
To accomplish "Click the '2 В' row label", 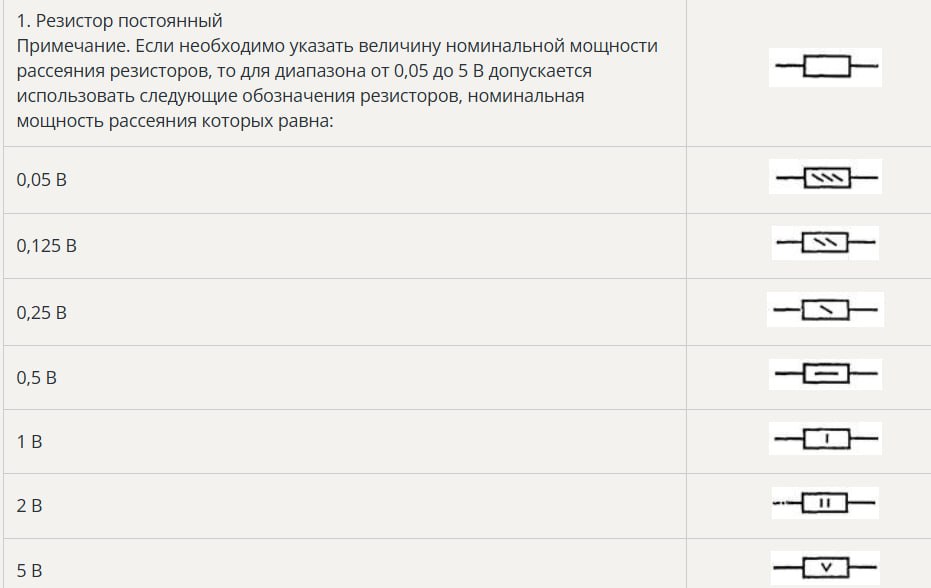I will point(29,506).
